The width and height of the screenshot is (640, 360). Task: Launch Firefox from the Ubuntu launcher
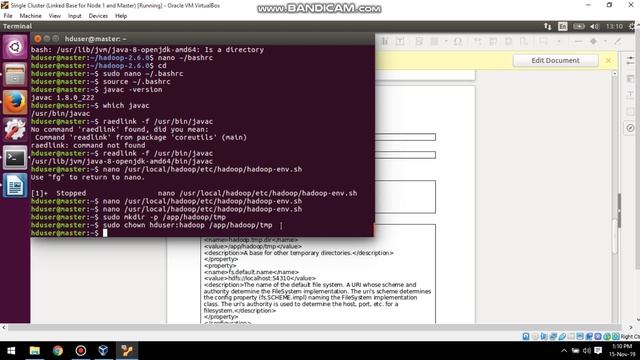tap(15, 102)
